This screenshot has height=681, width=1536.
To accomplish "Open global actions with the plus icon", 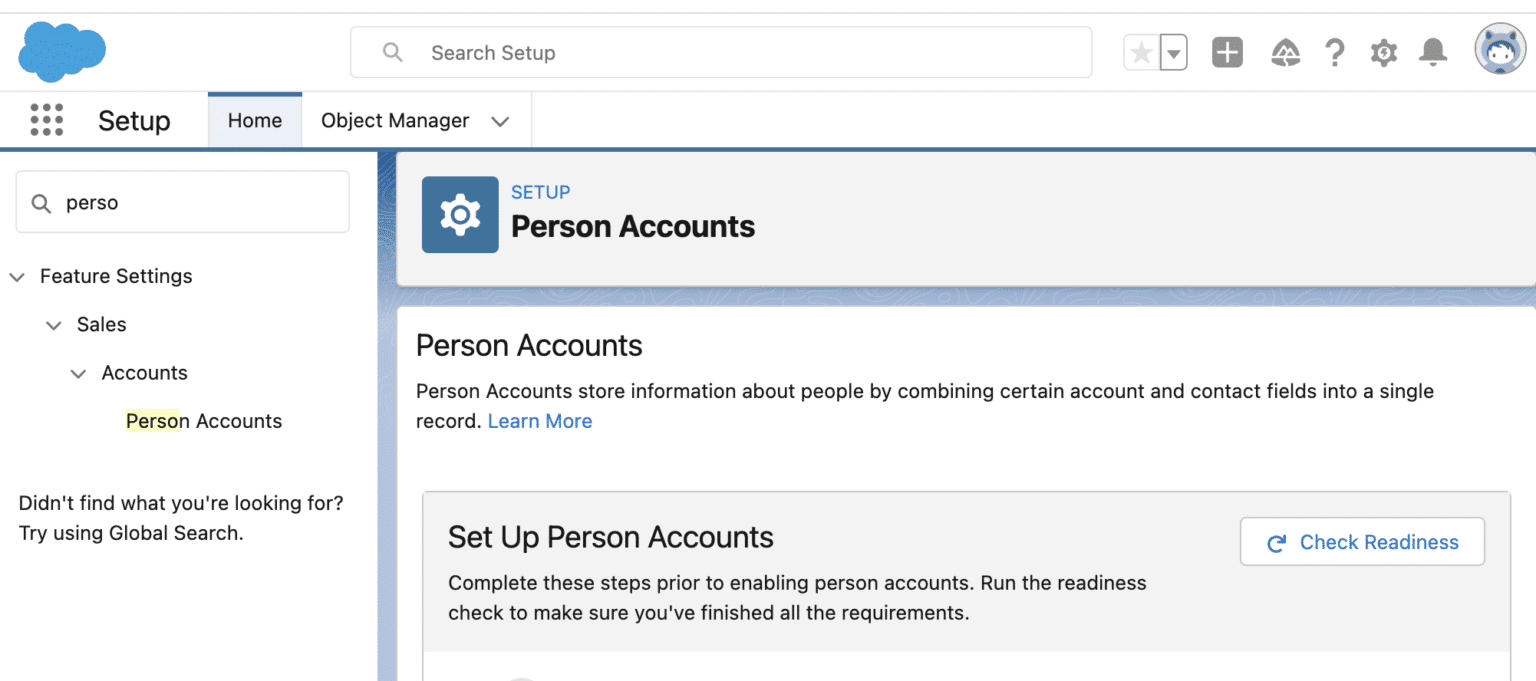I will click(x=1226, y=52).
